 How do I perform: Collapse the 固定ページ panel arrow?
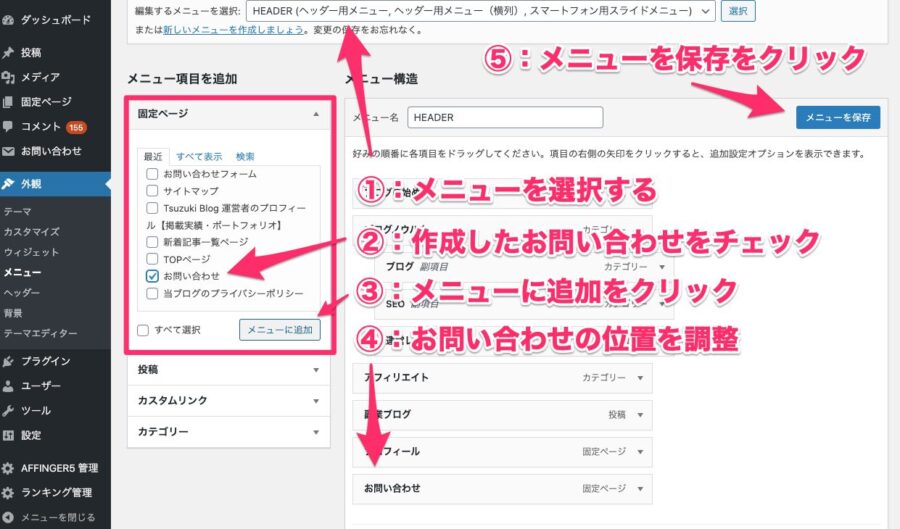pyautogui.click(x=316, y=114)
